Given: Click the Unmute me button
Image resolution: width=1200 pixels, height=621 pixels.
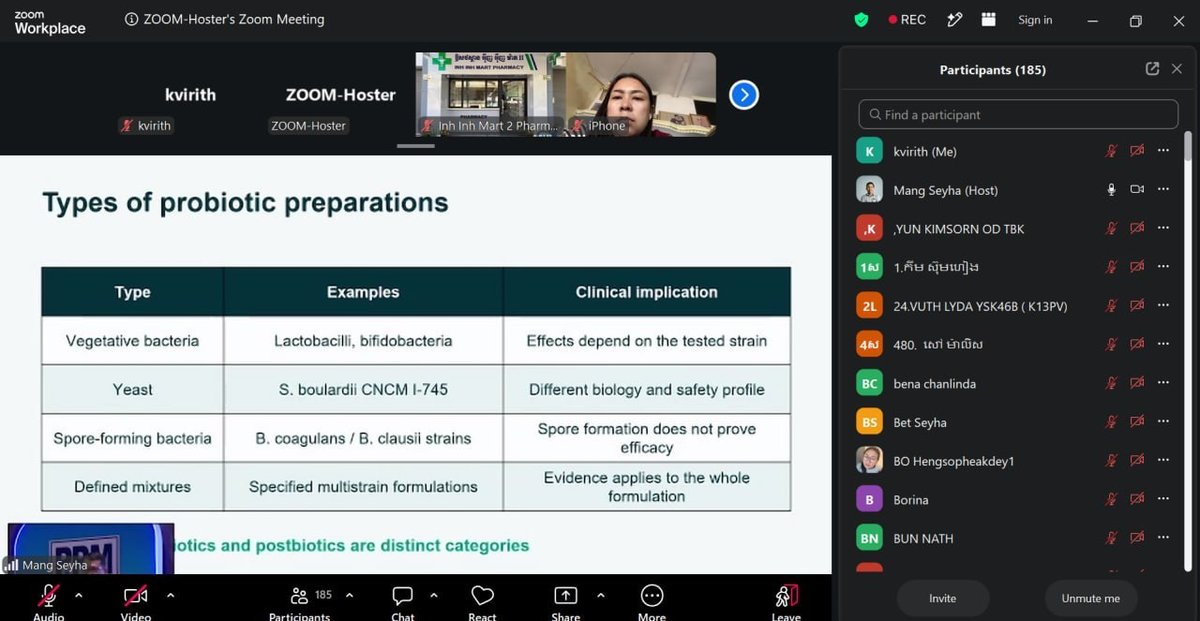Looking at the screenshot, I should [1091, 598].
